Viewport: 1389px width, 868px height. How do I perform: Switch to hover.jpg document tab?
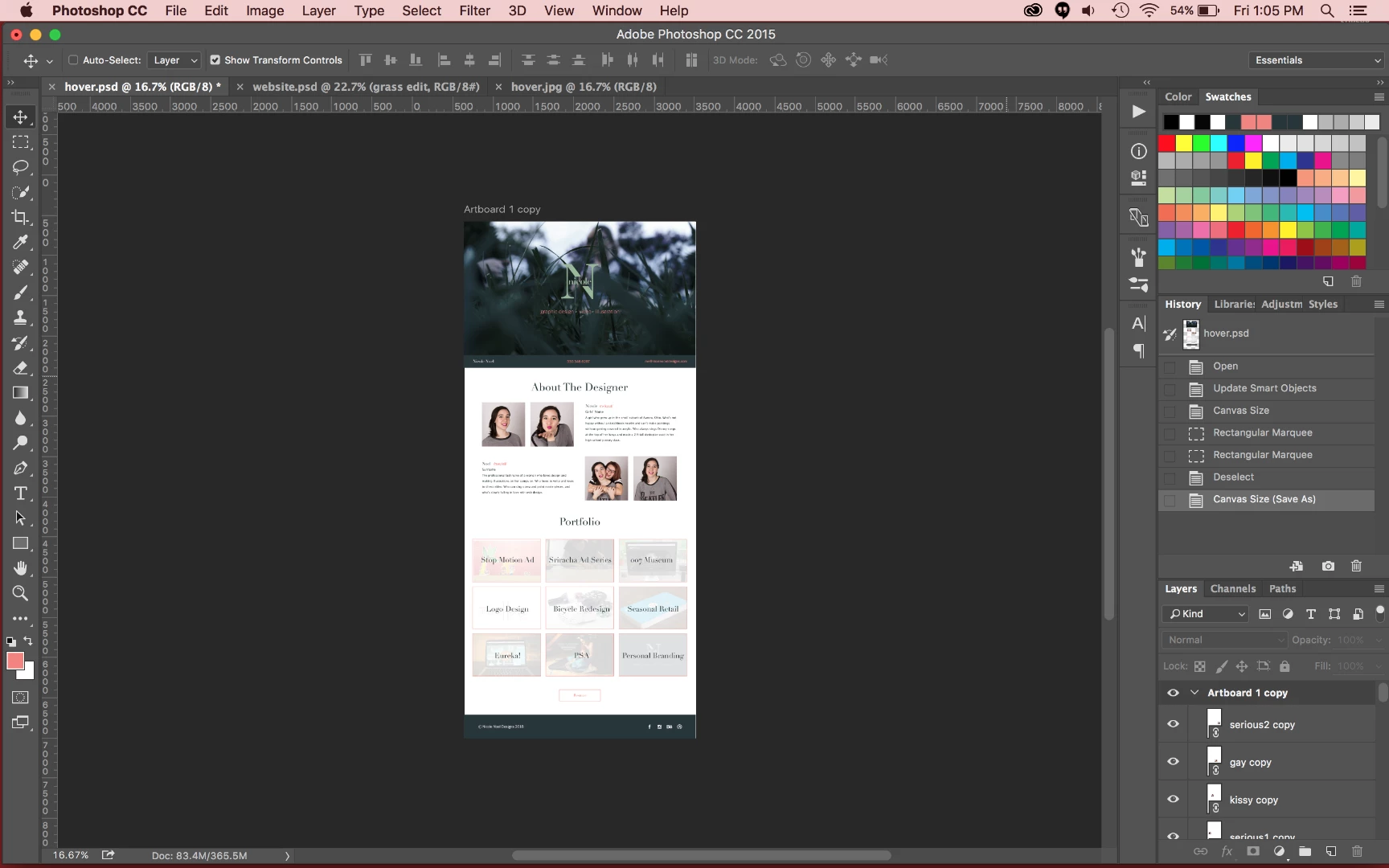[584, 87]
